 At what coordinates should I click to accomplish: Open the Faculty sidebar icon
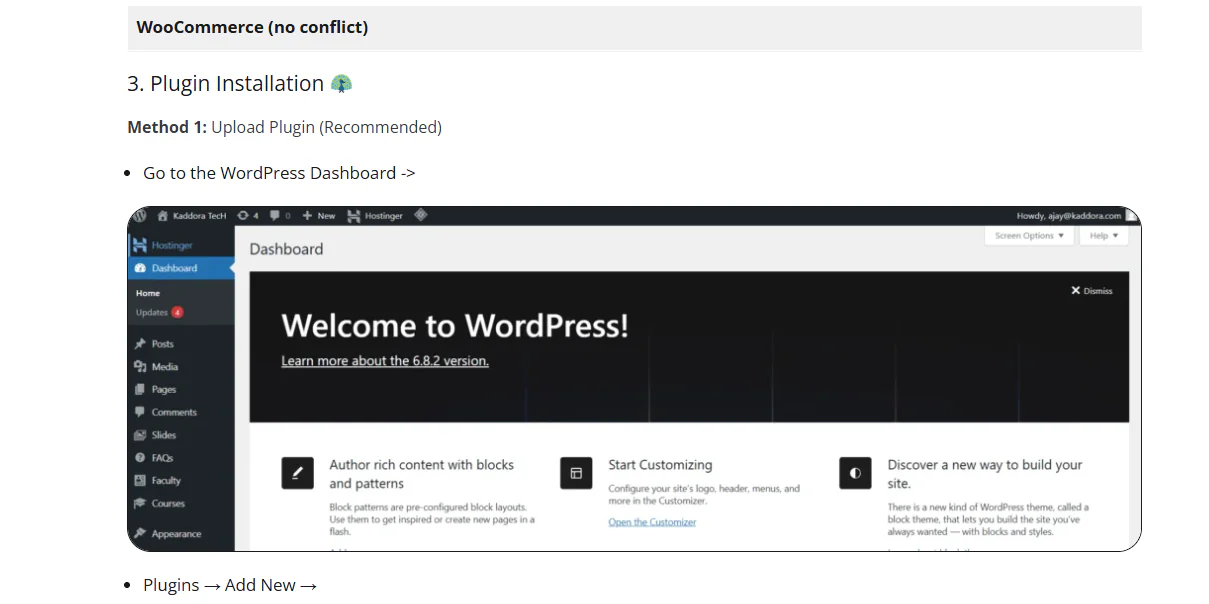[x=139, y=480]
